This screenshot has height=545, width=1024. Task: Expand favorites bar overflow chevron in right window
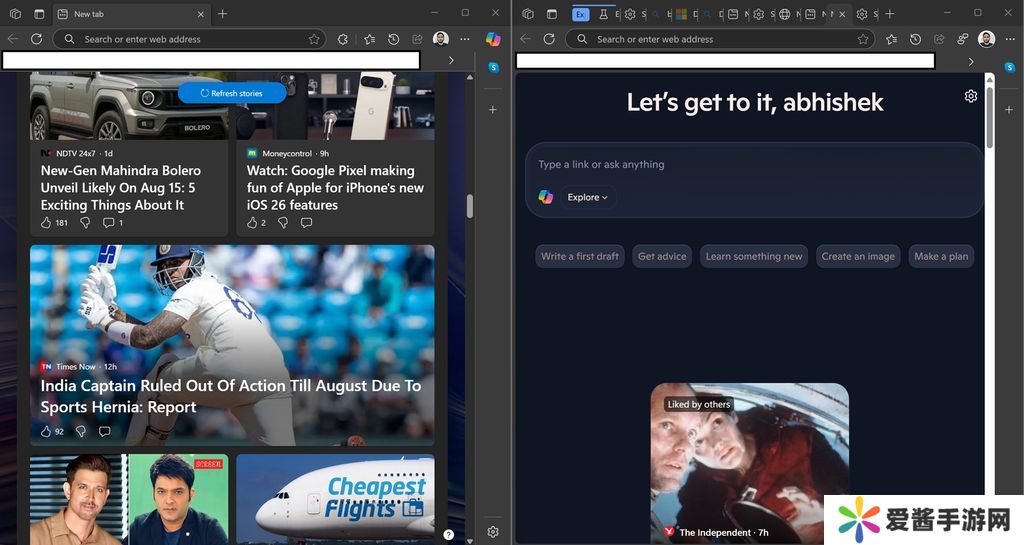click(970, 61)
